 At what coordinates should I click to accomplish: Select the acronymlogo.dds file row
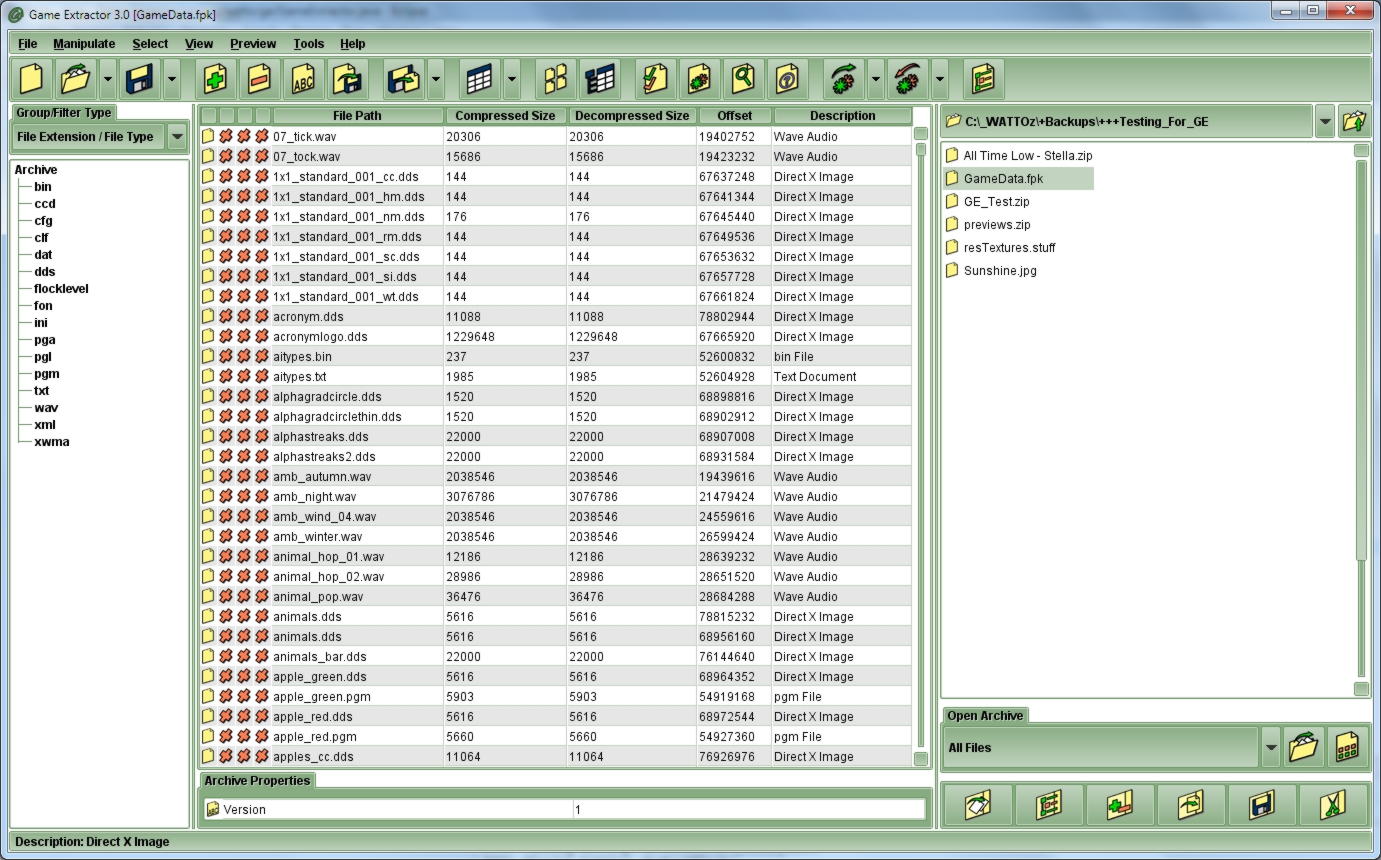pos(556,337)
